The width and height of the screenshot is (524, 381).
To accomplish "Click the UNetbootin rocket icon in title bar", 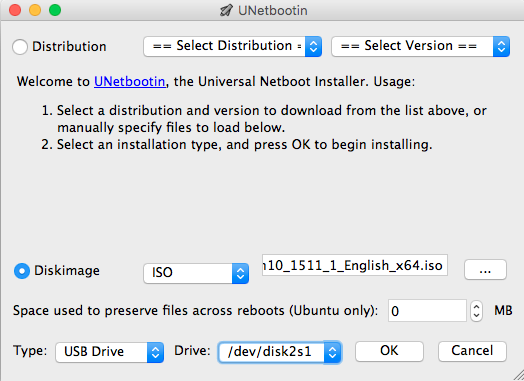I will (x=226, y=10).
